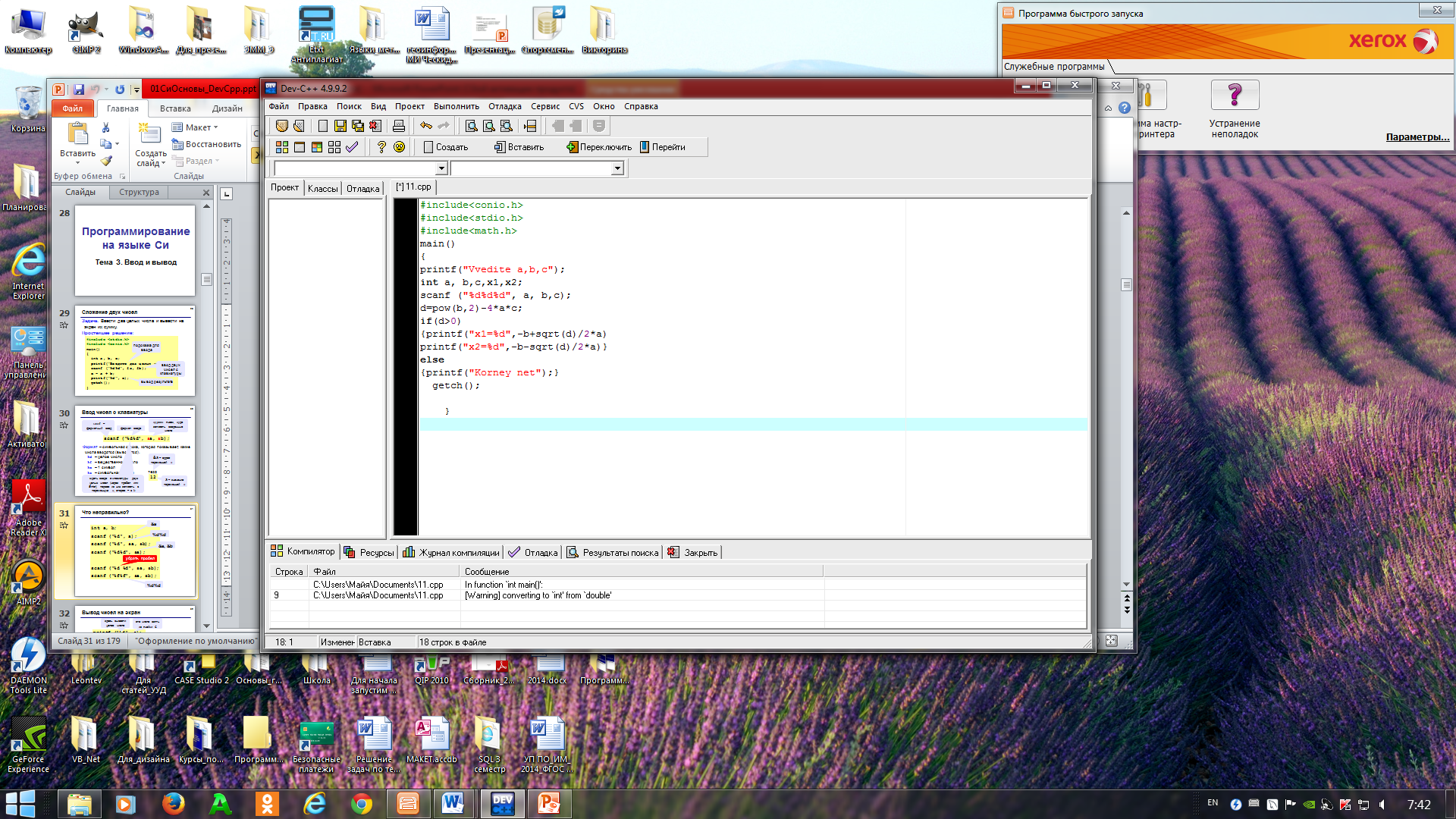Viewport: 1456px width, 819px height.
Task: Click the Firefox icon in taskbar
Action: 173,803
